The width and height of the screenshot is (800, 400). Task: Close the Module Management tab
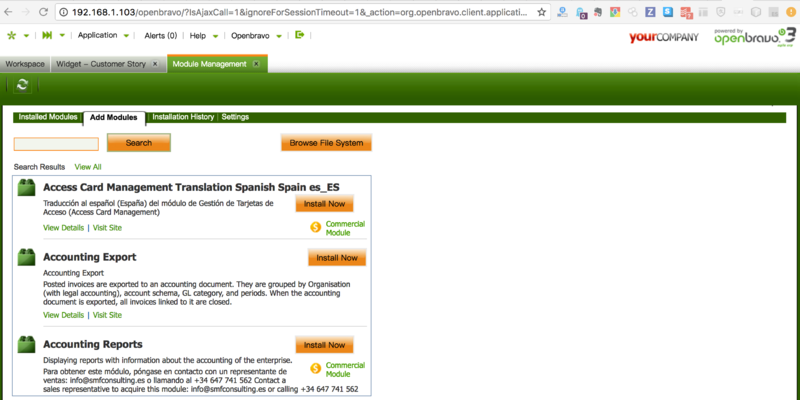coord(256,63)
